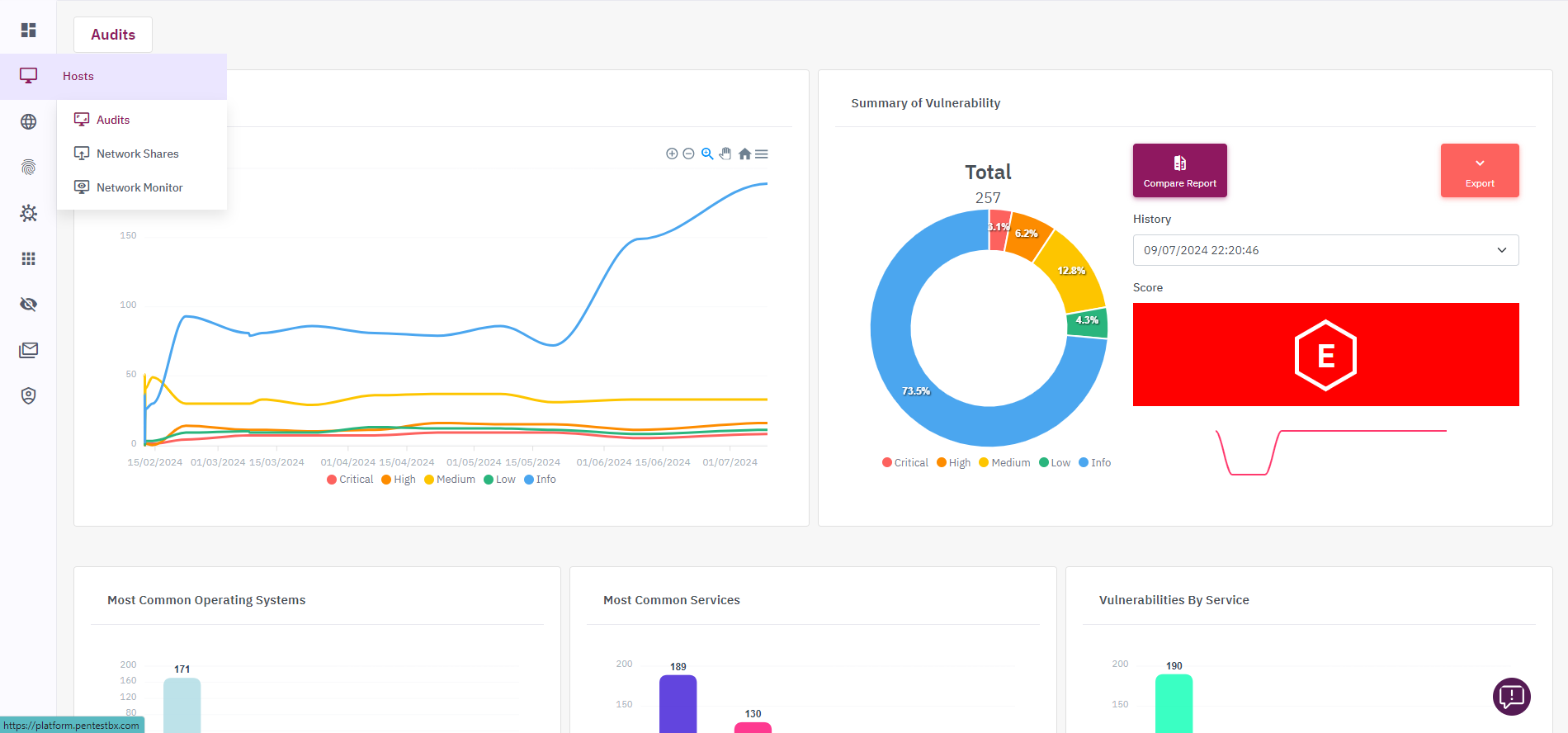Click the Most Common Operating Systems heading
This screenshot has width=1568, height=733.
[206, 600]
